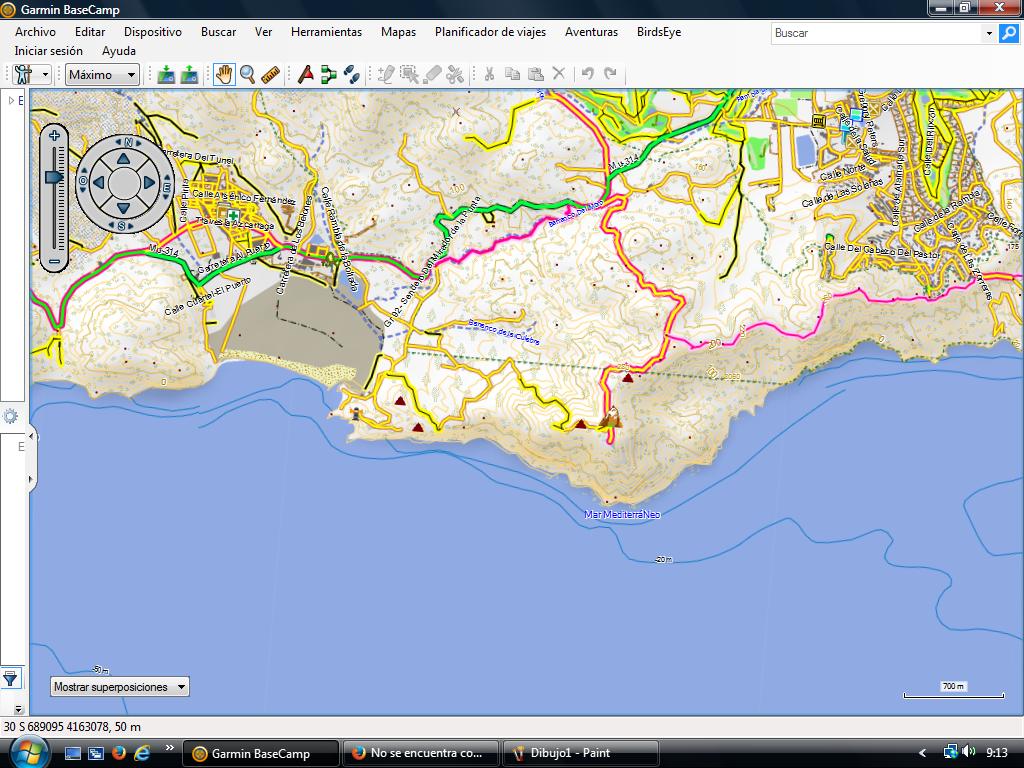Select the new route tool
The image size is (1024, 768).
[328, 74]
